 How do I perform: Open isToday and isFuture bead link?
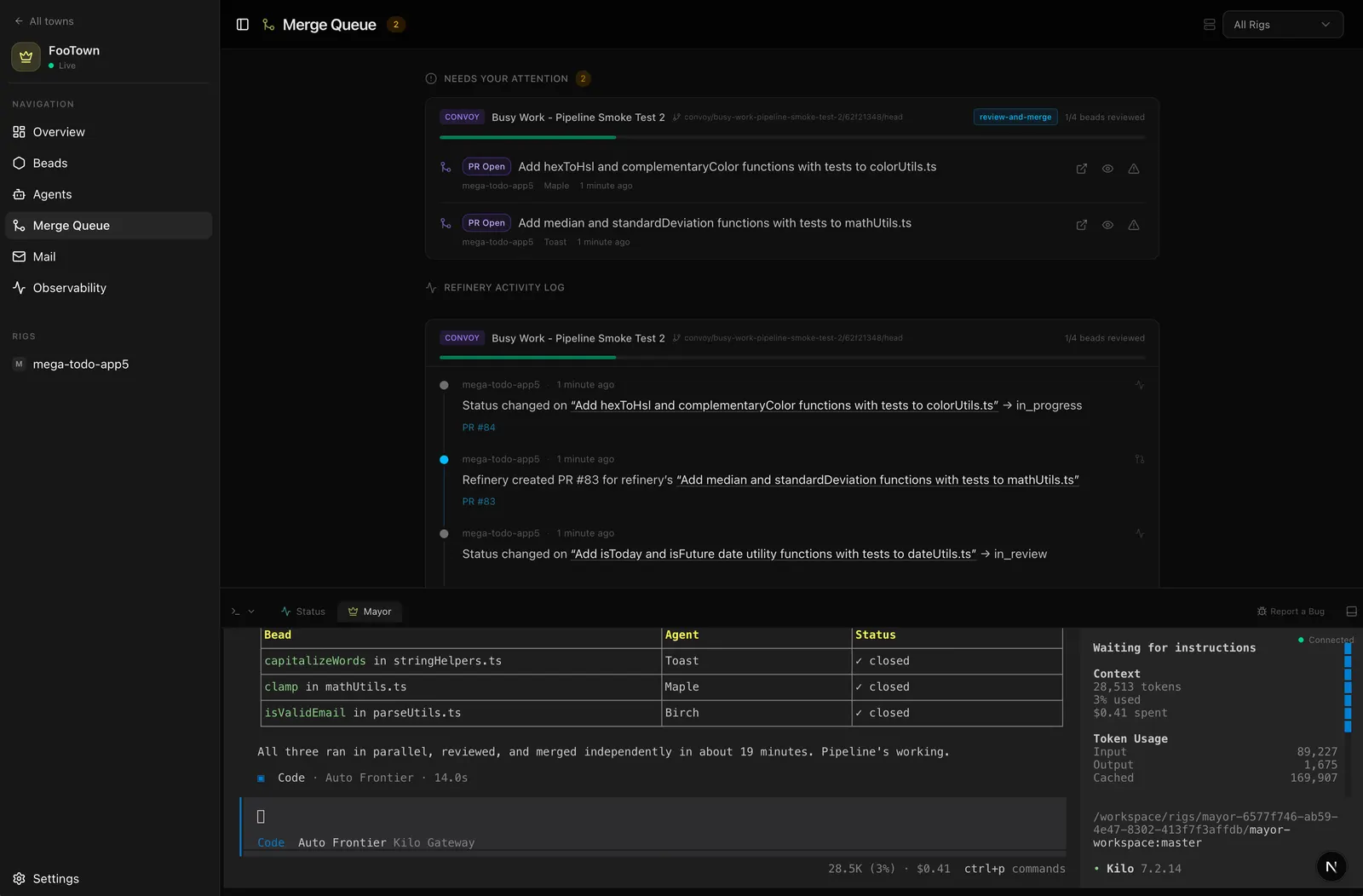(774, 554)
